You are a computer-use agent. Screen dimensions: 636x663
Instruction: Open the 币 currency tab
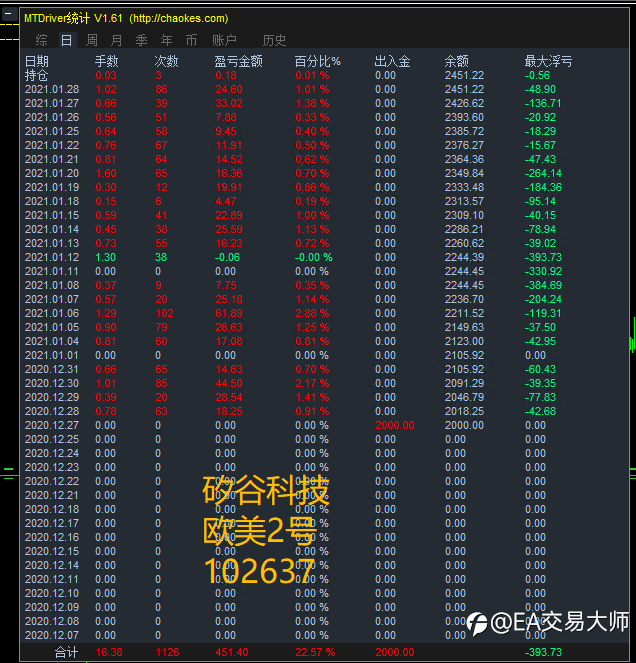click(x=191, y=40)
